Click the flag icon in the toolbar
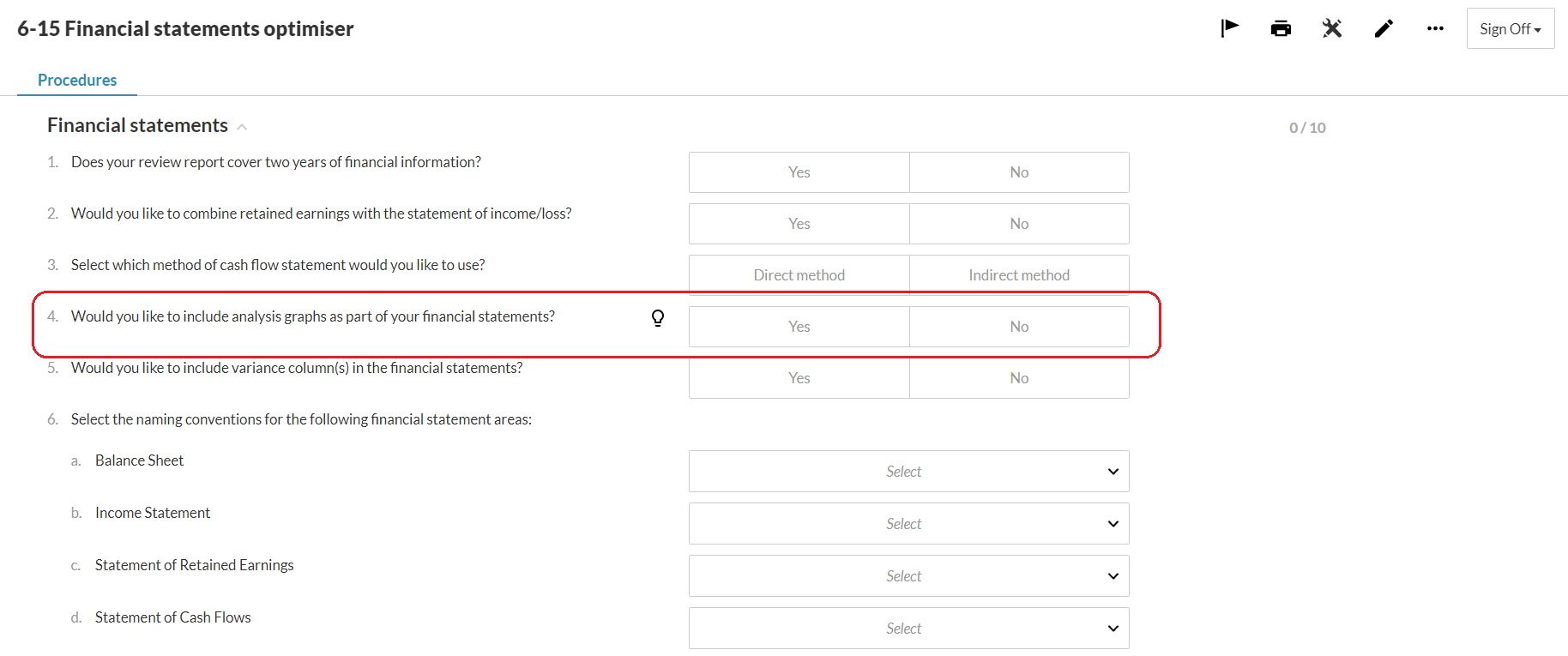Screen dimensions: 1568x656 click(1229, 28)
